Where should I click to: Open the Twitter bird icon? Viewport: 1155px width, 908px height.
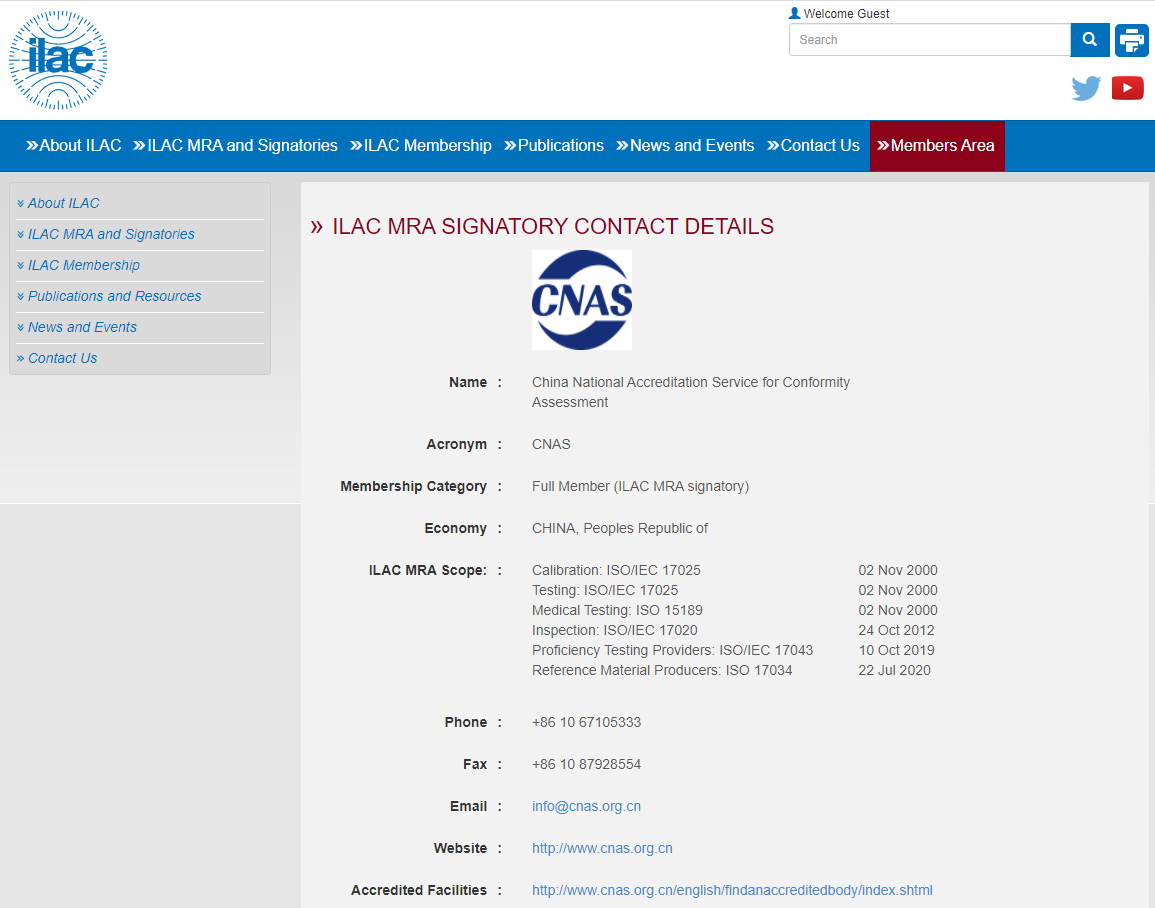(x=1086, y=88)
